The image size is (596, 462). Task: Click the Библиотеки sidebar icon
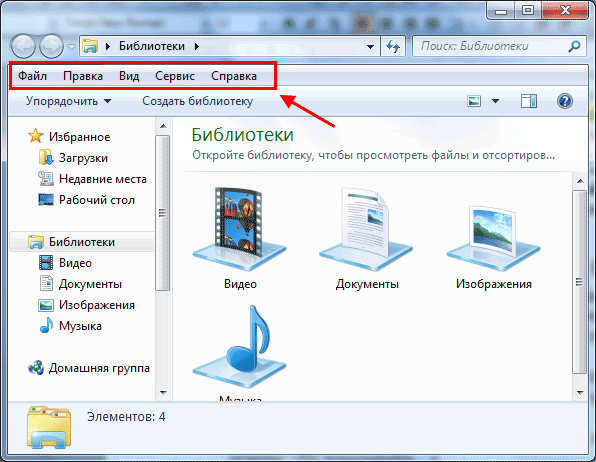(36, 242)
